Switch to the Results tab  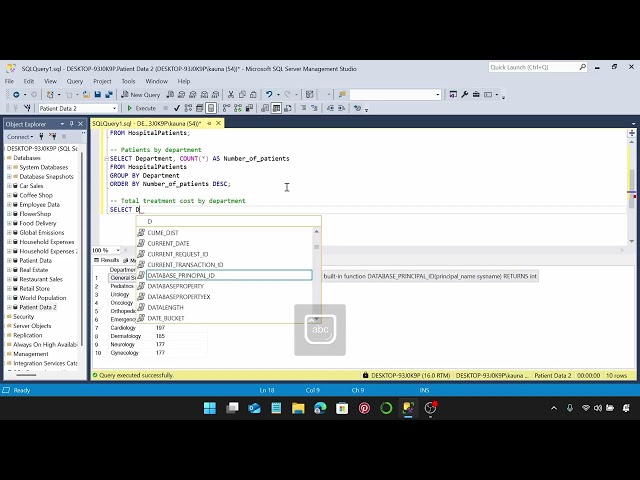point(106,260)
